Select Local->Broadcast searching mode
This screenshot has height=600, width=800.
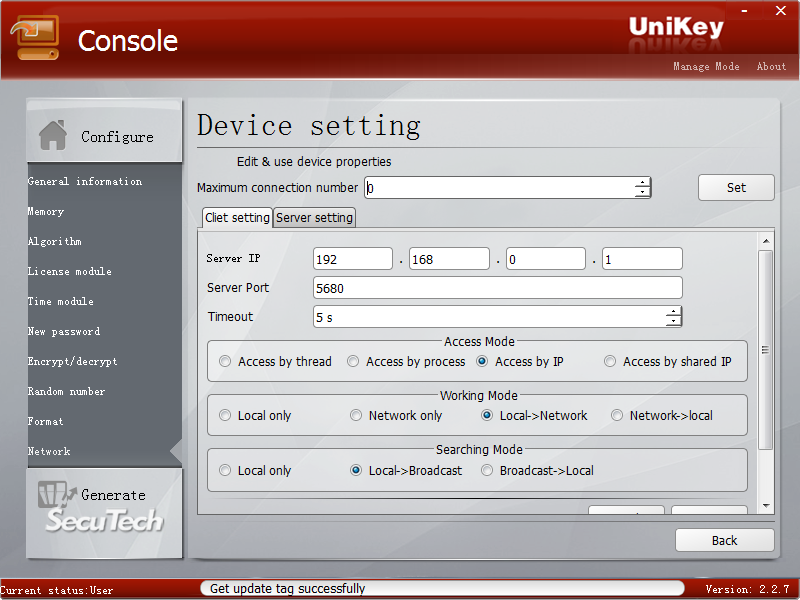click(x=406, y=470)
